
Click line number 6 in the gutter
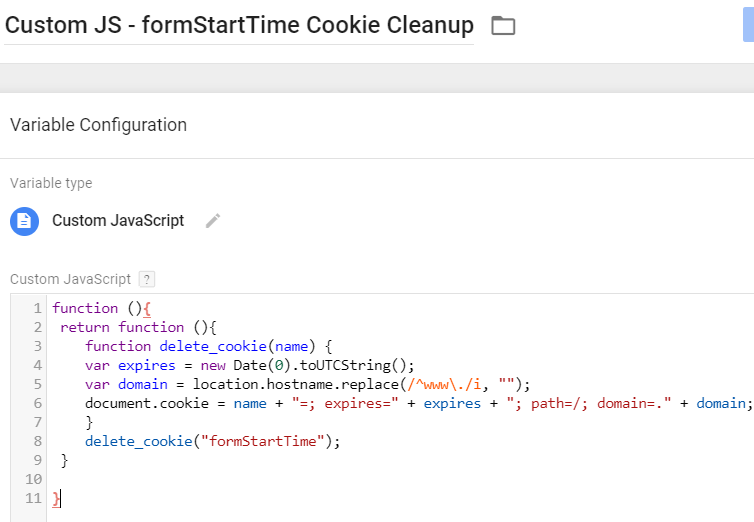[37, 403]
